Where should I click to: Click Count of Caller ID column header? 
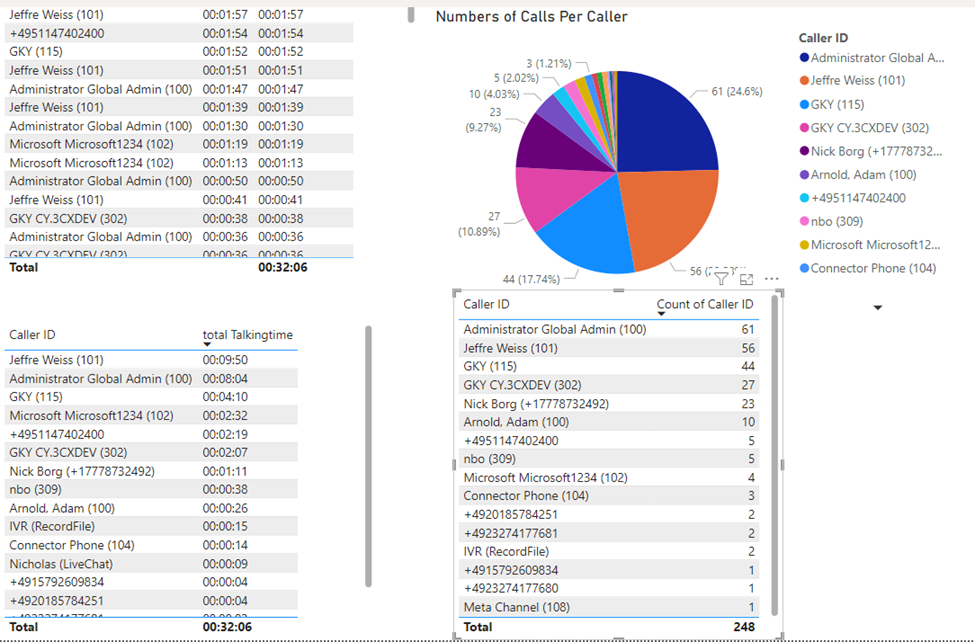[x=704, y=304]
